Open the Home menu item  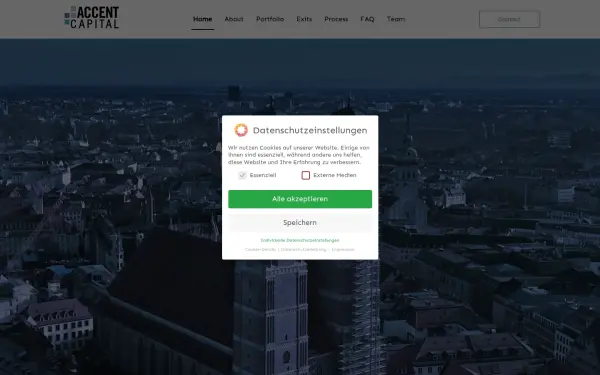202,19
